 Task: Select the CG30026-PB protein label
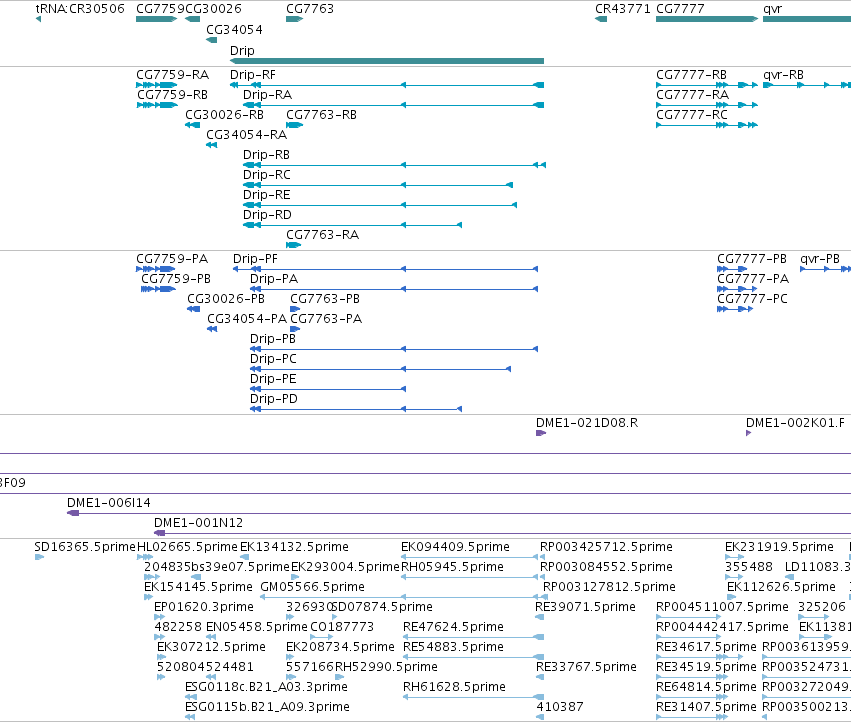226,299
